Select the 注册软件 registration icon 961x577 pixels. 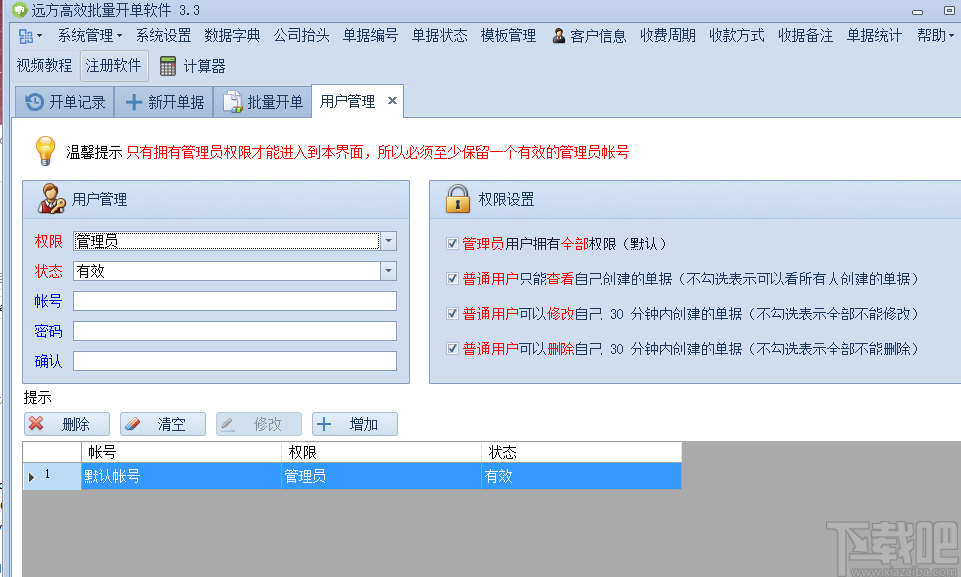point(112,66)
